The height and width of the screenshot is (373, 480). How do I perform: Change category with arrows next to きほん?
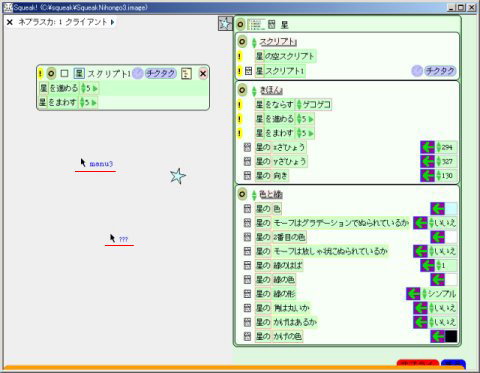point(254,91)
